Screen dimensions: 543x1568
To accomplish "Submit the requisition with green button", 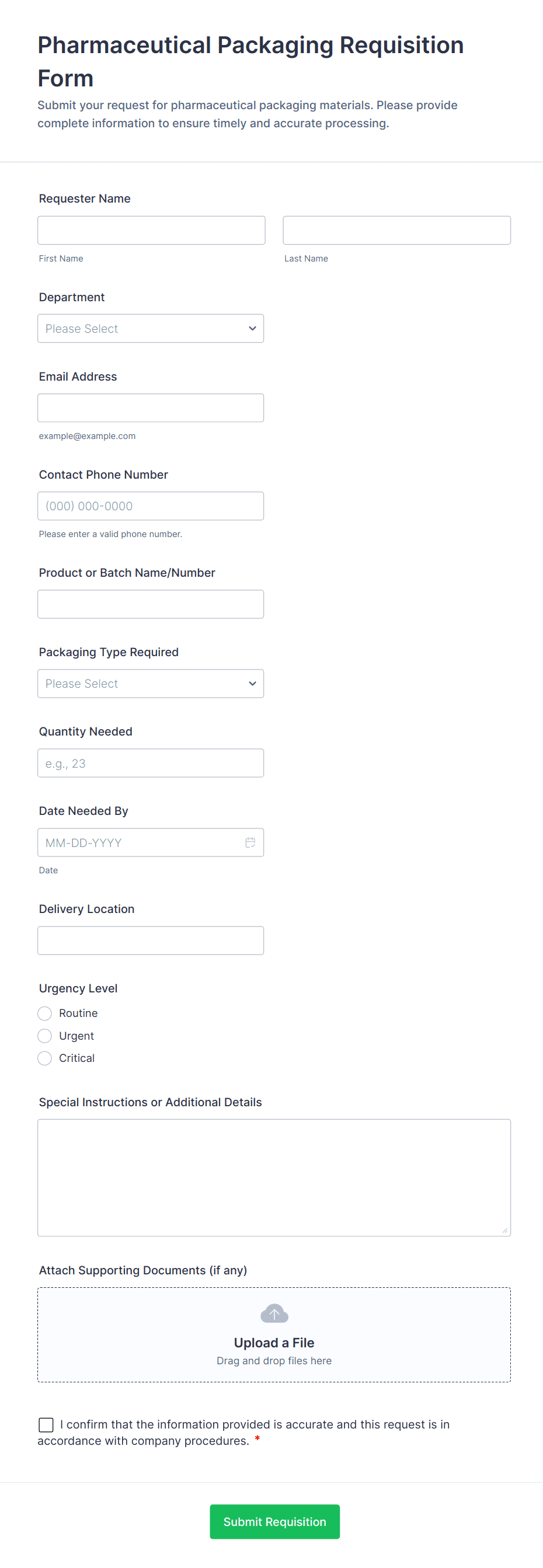I will (274, 1522).
